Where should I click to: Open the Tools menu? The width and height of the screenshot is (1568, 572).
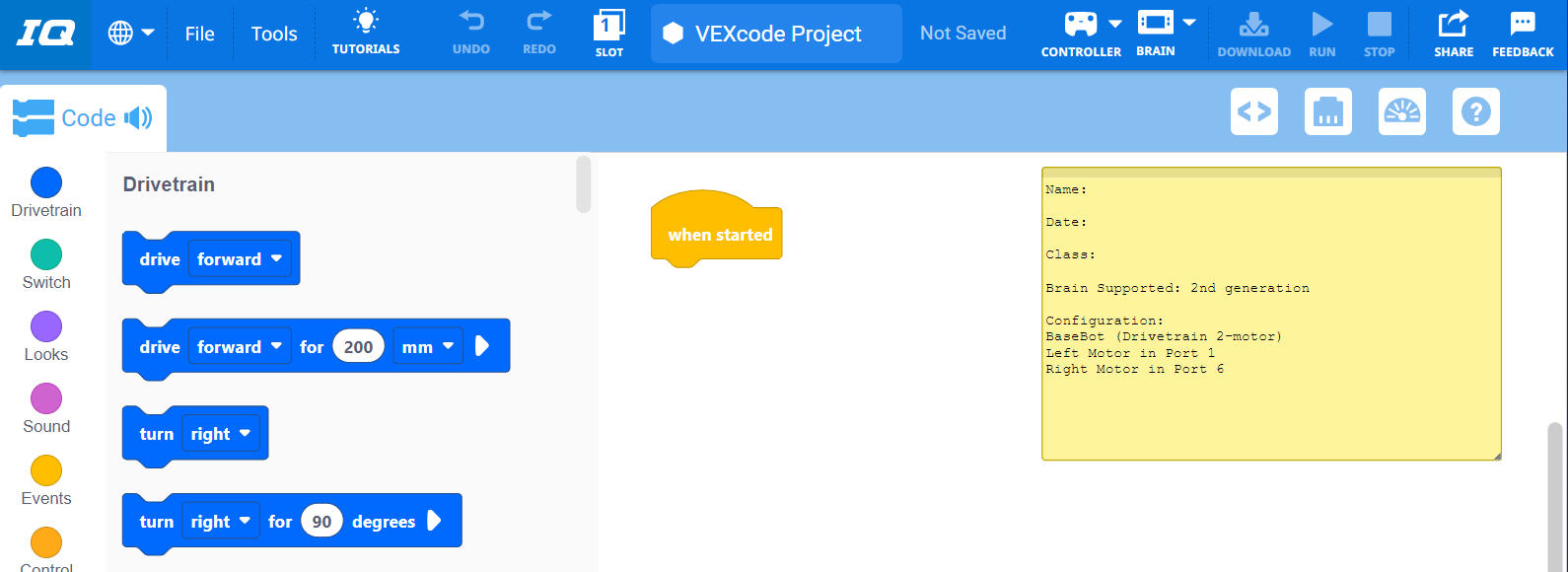274,34
